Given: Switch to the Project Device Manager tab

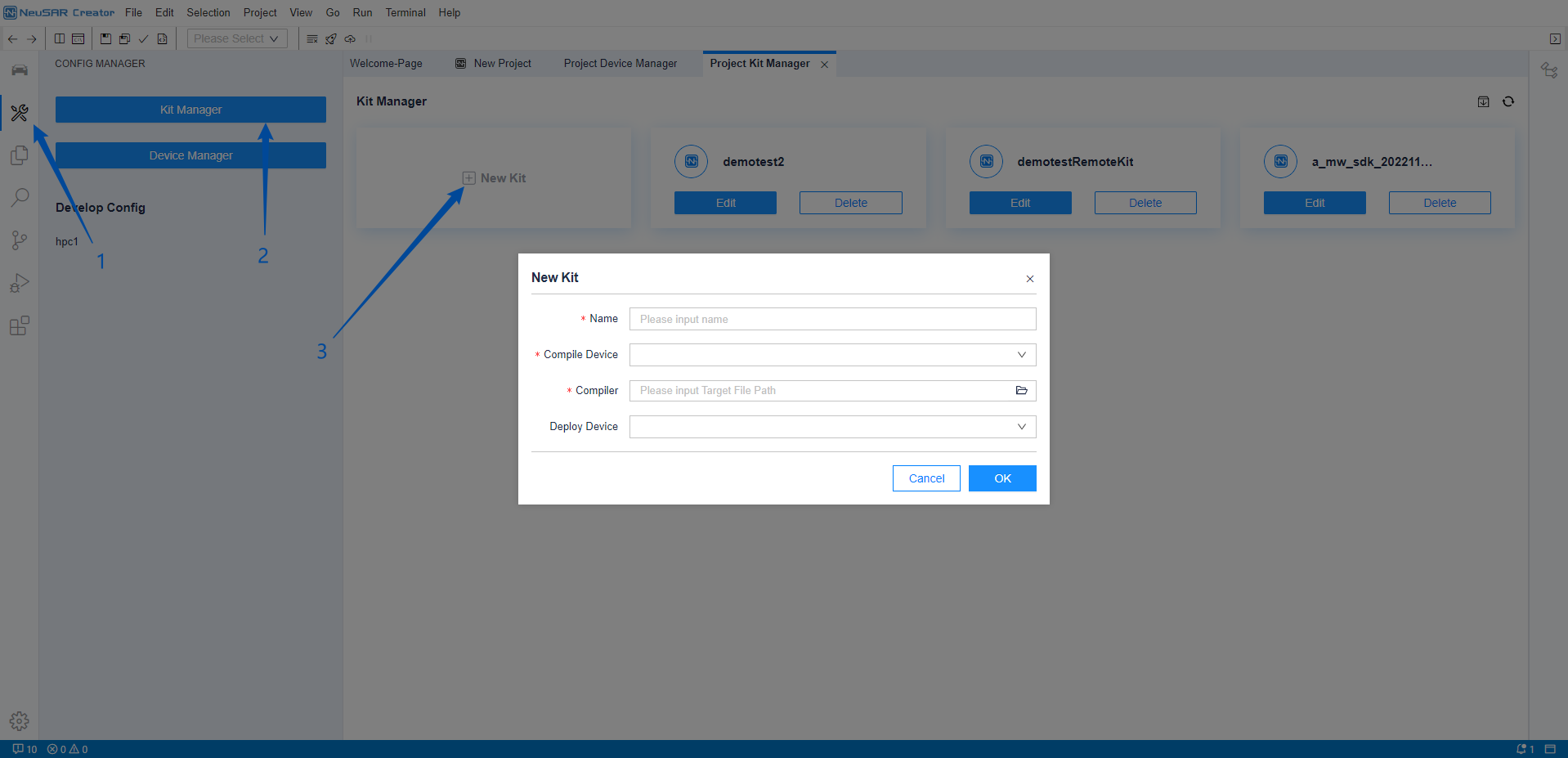Looking at the screenshot, I should [x=620, y=64].
